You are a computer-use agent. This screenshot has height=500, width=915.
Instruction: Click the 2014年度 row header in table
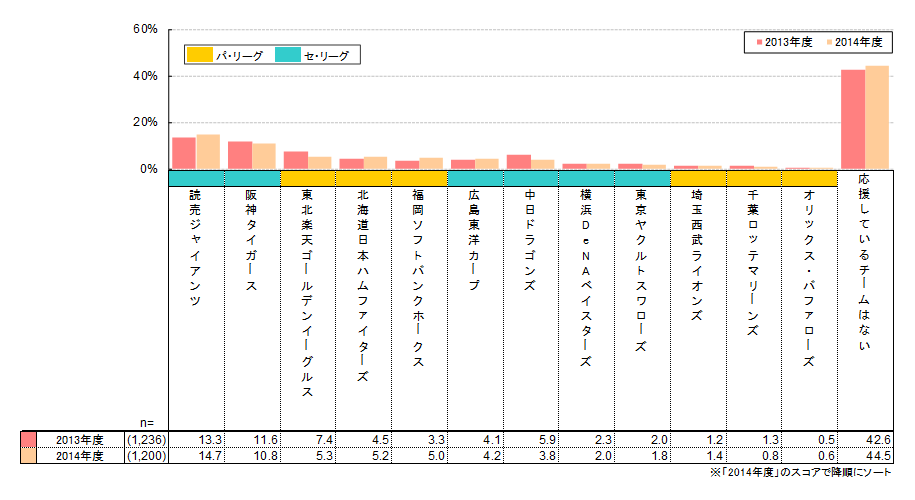80,456
